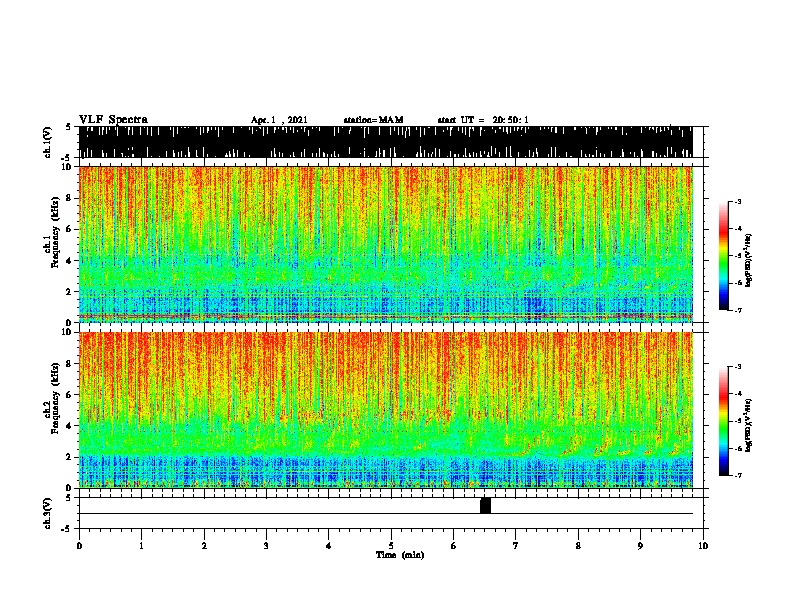Click the ch.1 colorbar log(PSD) label
Viewport: 792px width, 612px height.
pyautogui.click(x=748, y=261)
